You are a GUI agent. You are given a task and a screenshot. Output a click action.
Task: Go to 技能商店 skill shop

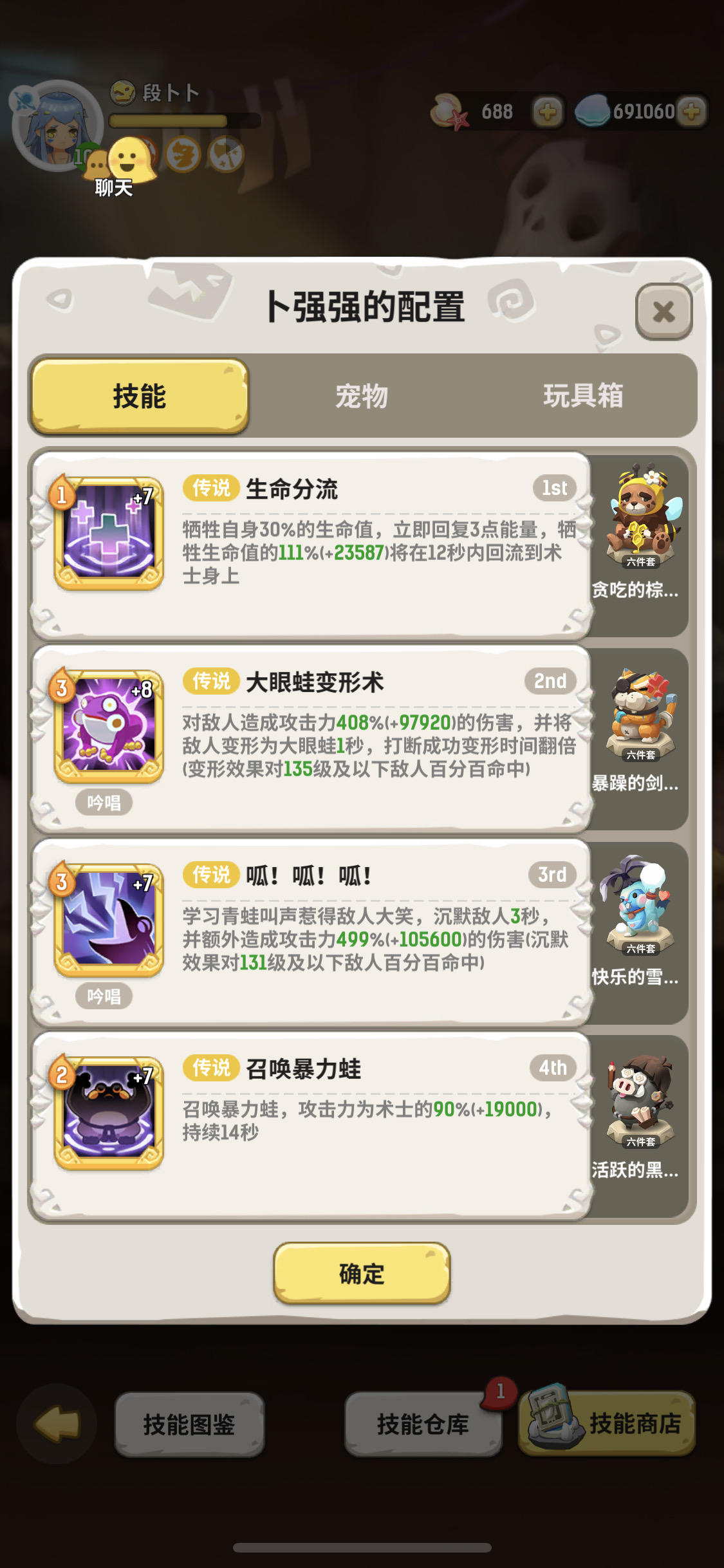pyautogui.click(x=608, y=1423)
